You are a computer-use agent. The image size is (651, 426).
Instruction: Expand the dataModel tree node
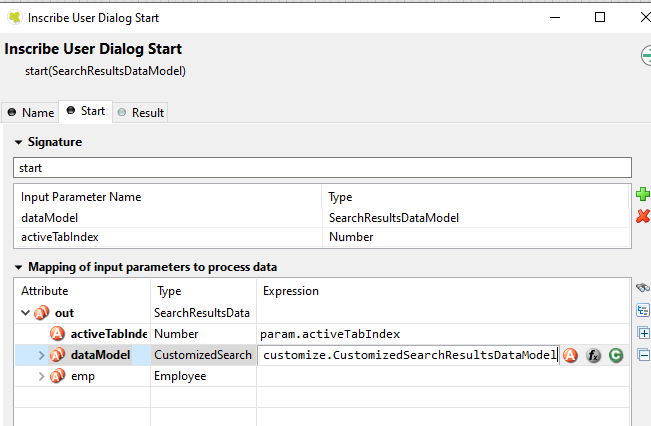[41, 355]
